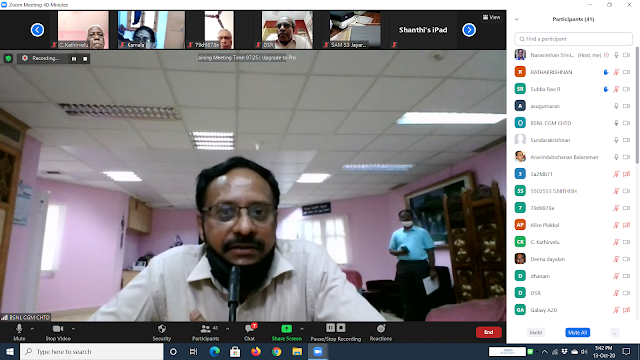Click taskbar search box
Image resolution: width=640 pixels, height=360 pixels.
[92, 351]
